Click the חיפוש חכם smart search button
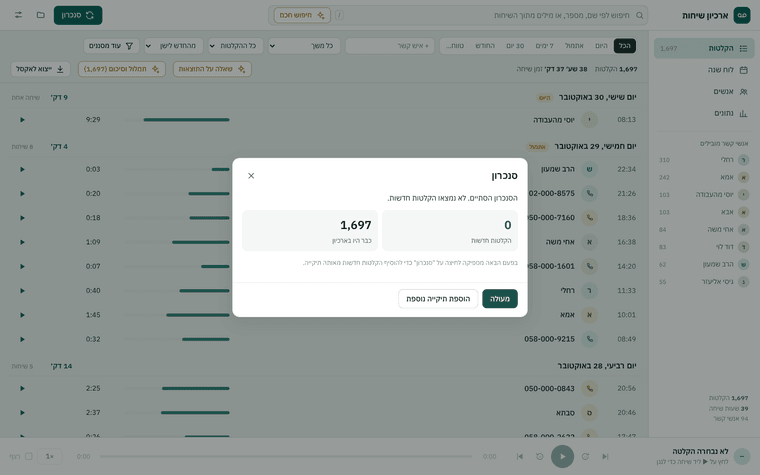The height and width of the screenshot is (475, 760). tap(302, 15)
